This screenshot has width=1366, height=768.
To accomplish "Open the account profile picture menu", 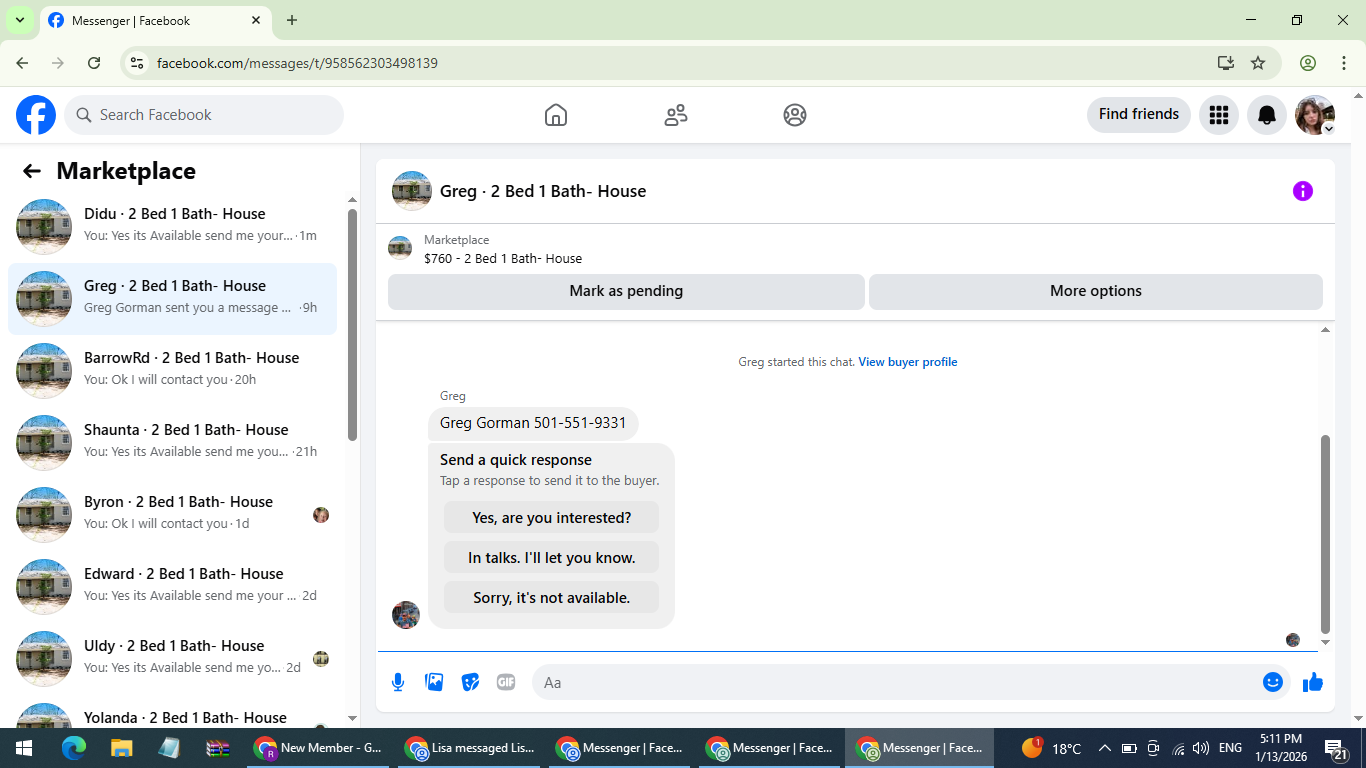I will [1314, 115].
